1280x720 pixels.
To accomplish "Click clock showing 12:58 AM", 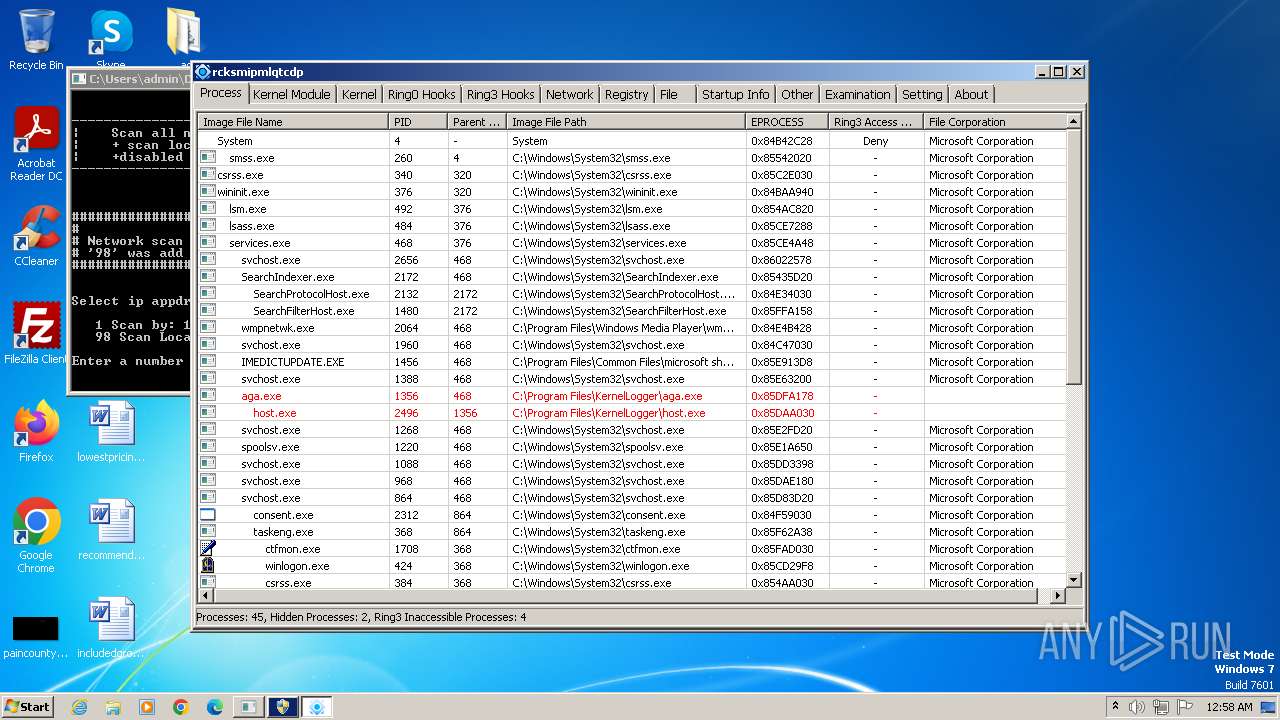I will [x=1229, y=707].
